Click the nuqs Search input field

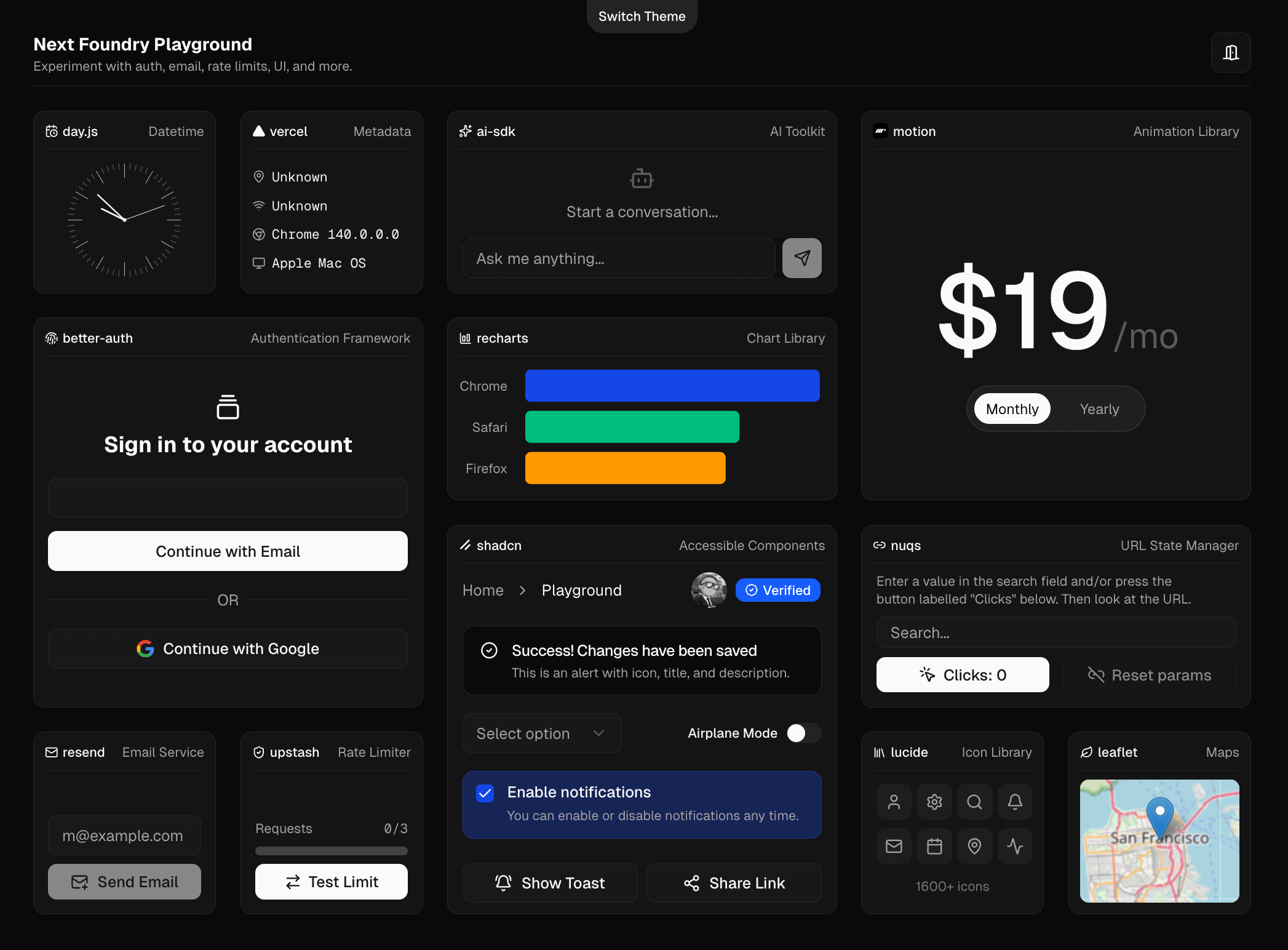1055,633
